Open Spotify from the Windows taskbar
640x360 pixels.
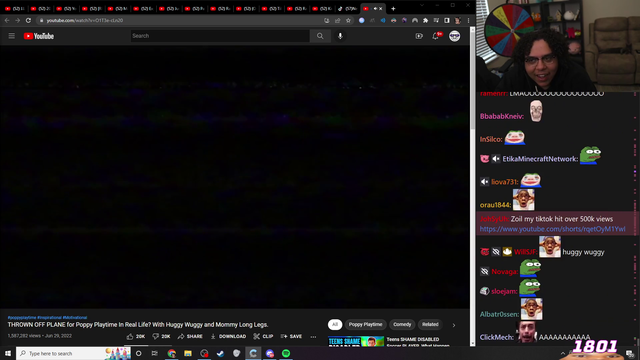(x=286, y=353)
